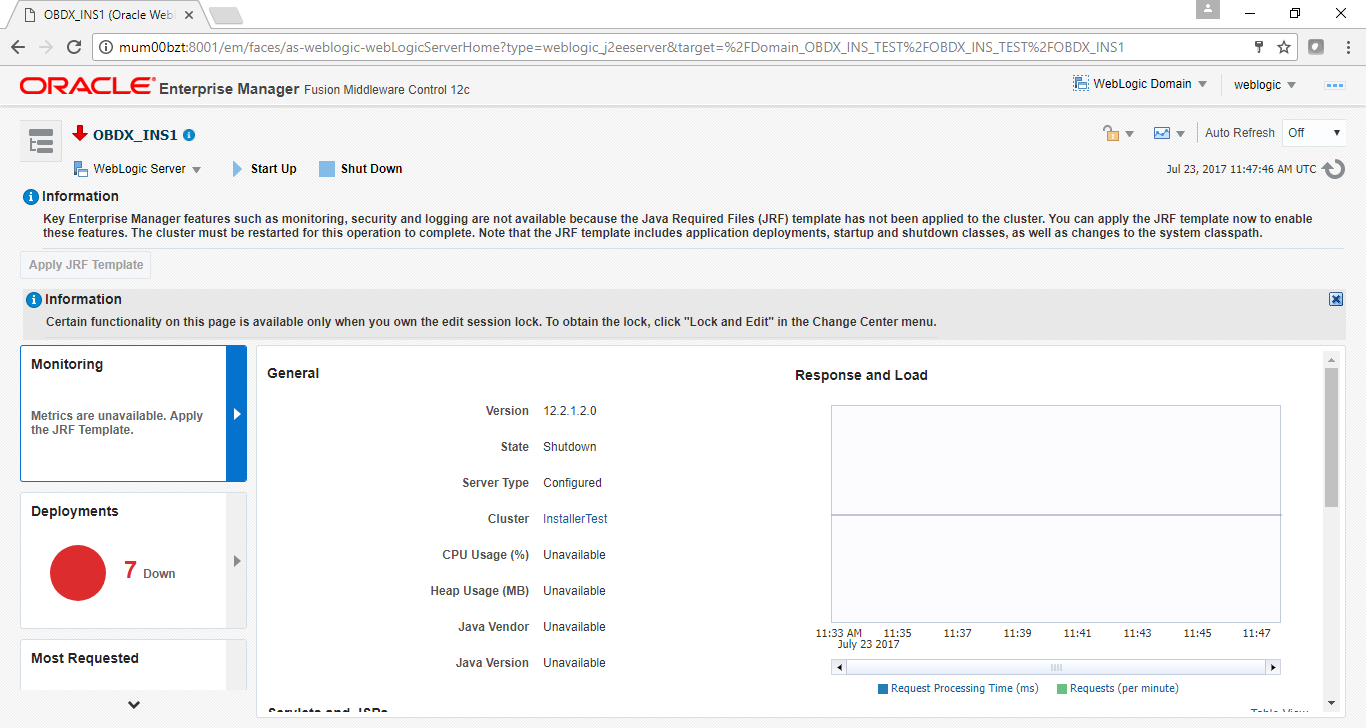Expand the Monitoring panel blue arrow

pos(236,414)
